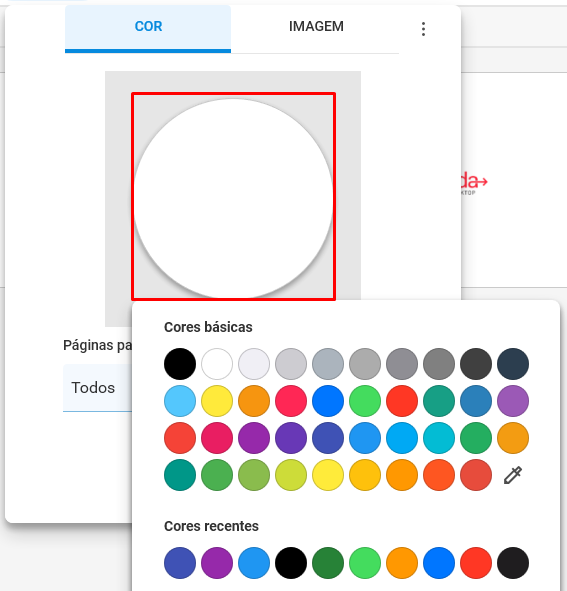Pick the pink-red swatch in the second basic row
The height and width of the screenshot is (591, 567).
pos(291,401)
